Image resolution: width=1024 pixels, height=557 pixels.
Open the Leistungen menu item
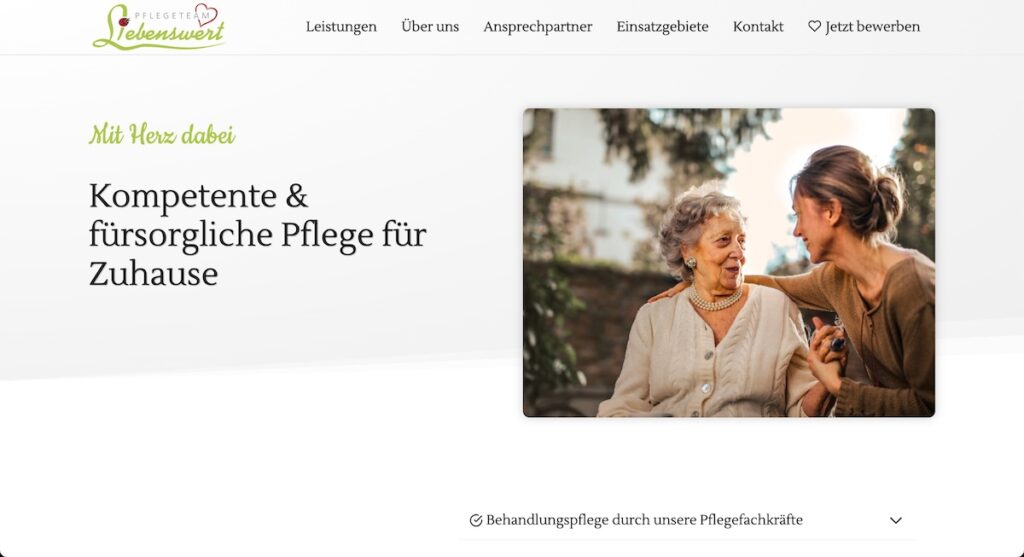pos(341,27)
